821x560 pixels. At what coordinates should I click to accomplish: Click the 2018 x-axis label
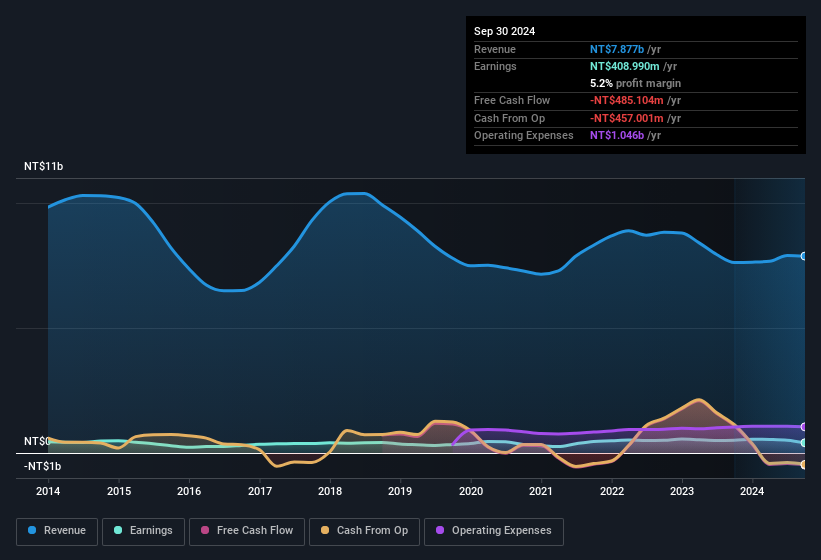330,491
